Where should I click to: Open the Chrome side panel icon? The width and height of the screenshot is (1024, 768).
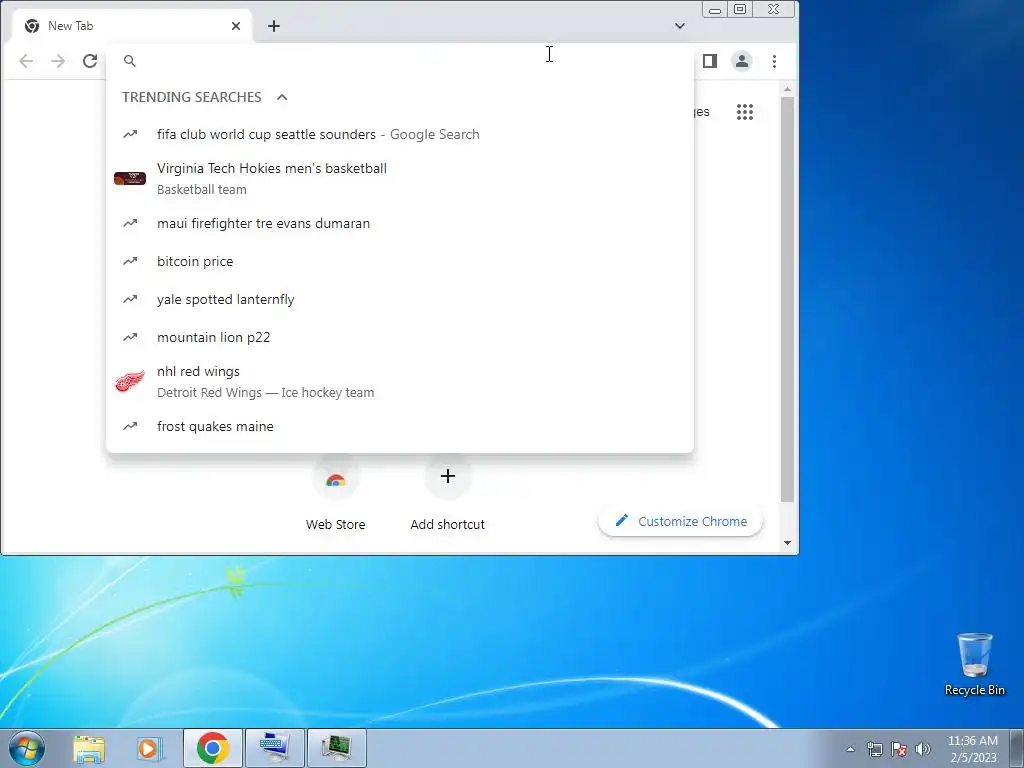pos(710,61)
